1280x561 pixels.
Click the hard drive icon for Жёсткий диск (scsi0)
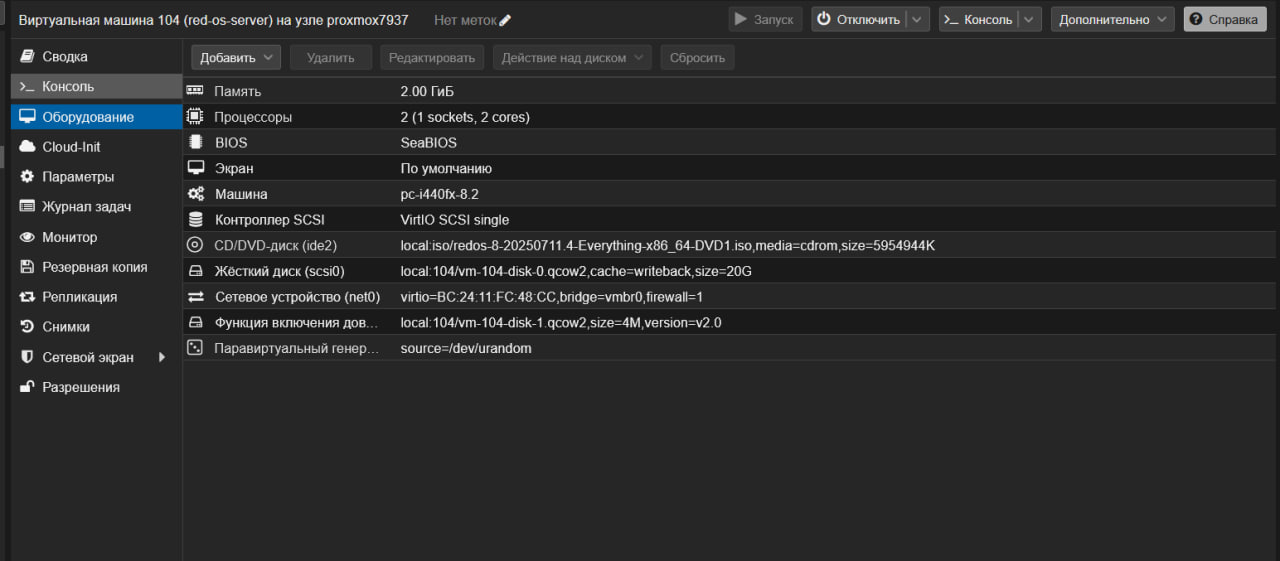(195, 271)
